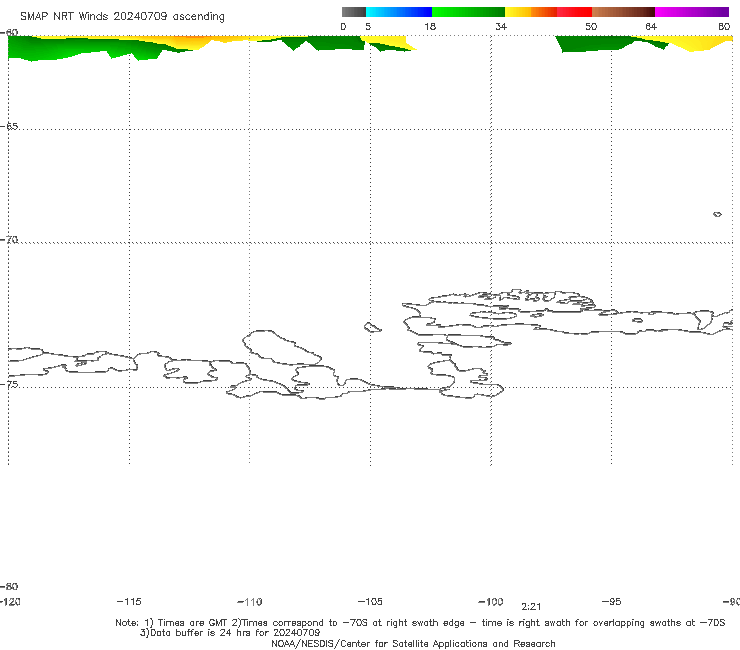Click the 'Data buffer is 24 hrs' note
Screen dimensions: 740x650
230,633
